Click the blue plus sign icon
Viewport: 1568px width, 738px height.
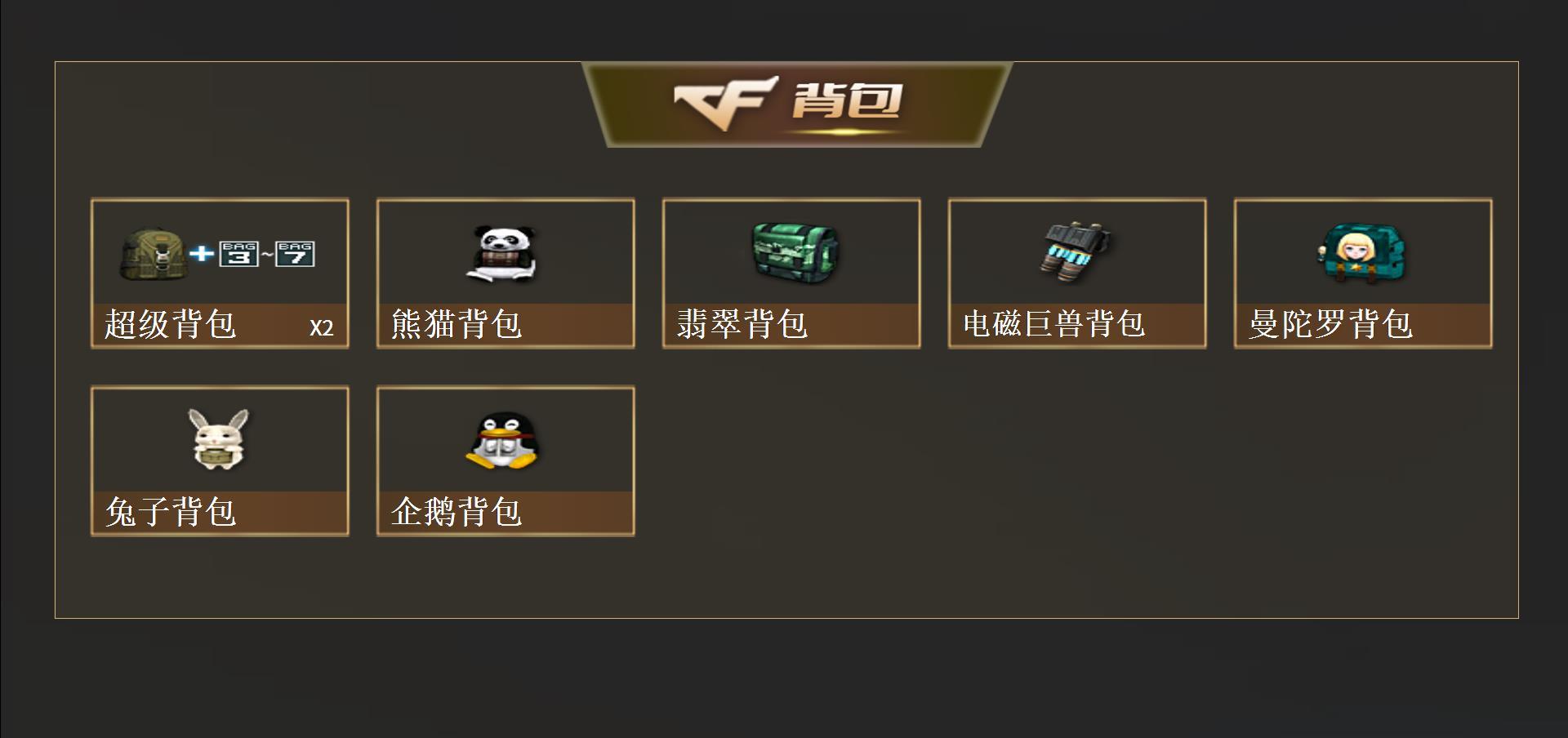(x=202, y=254)
